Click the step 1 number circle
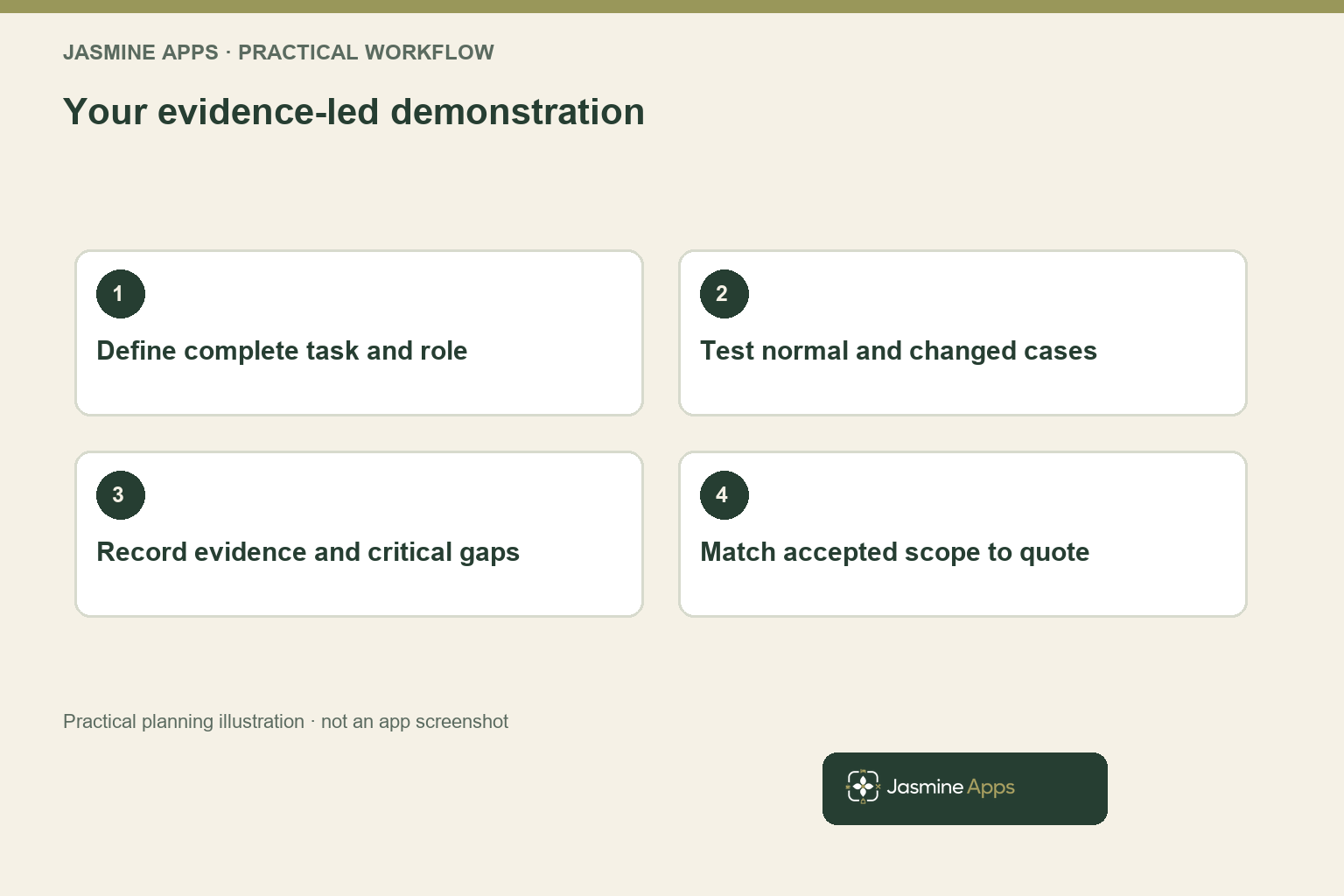This screenshot has width=1344, height=896. click(121, 294)
